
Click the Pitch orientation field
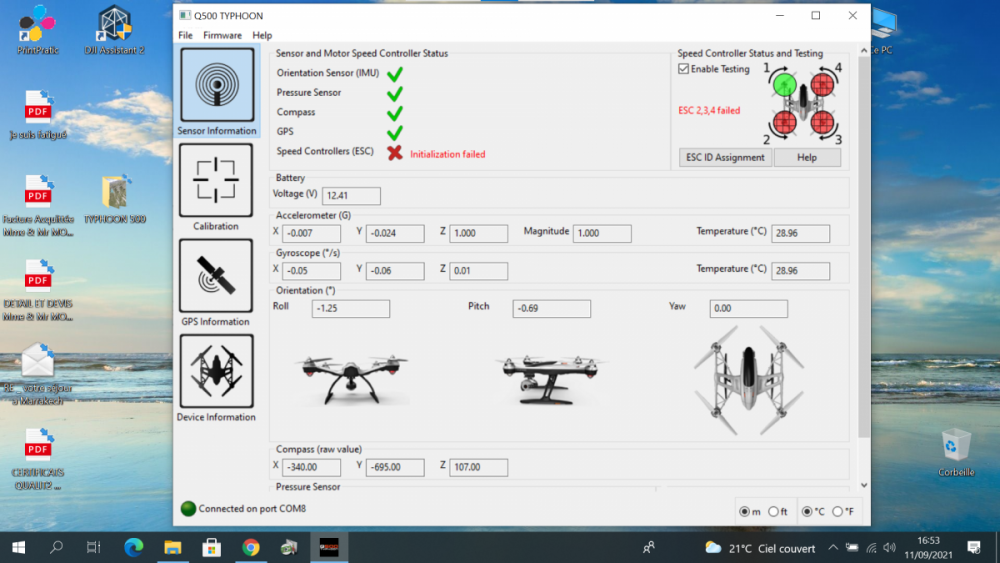click(552, 309)
